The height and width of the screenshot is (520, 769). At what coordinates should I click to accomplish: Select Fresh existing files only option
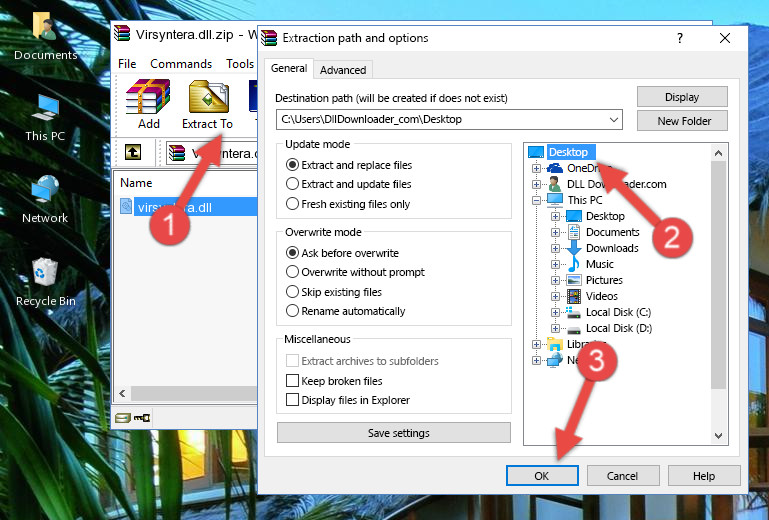coord(292,204)
